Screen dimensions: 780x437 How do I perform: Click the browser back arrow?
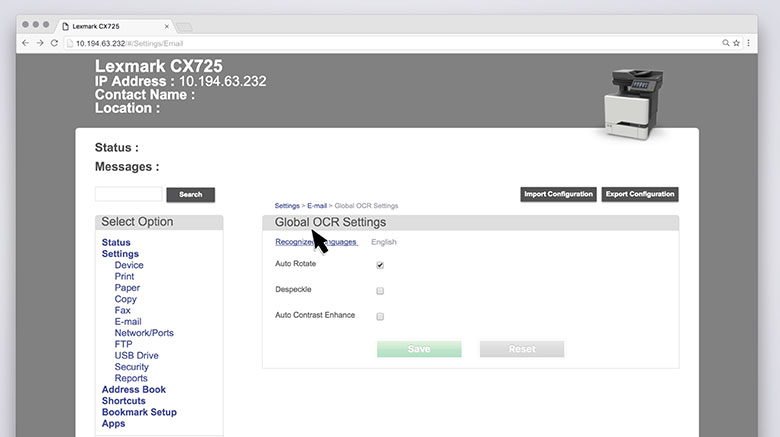click(26, 43)
